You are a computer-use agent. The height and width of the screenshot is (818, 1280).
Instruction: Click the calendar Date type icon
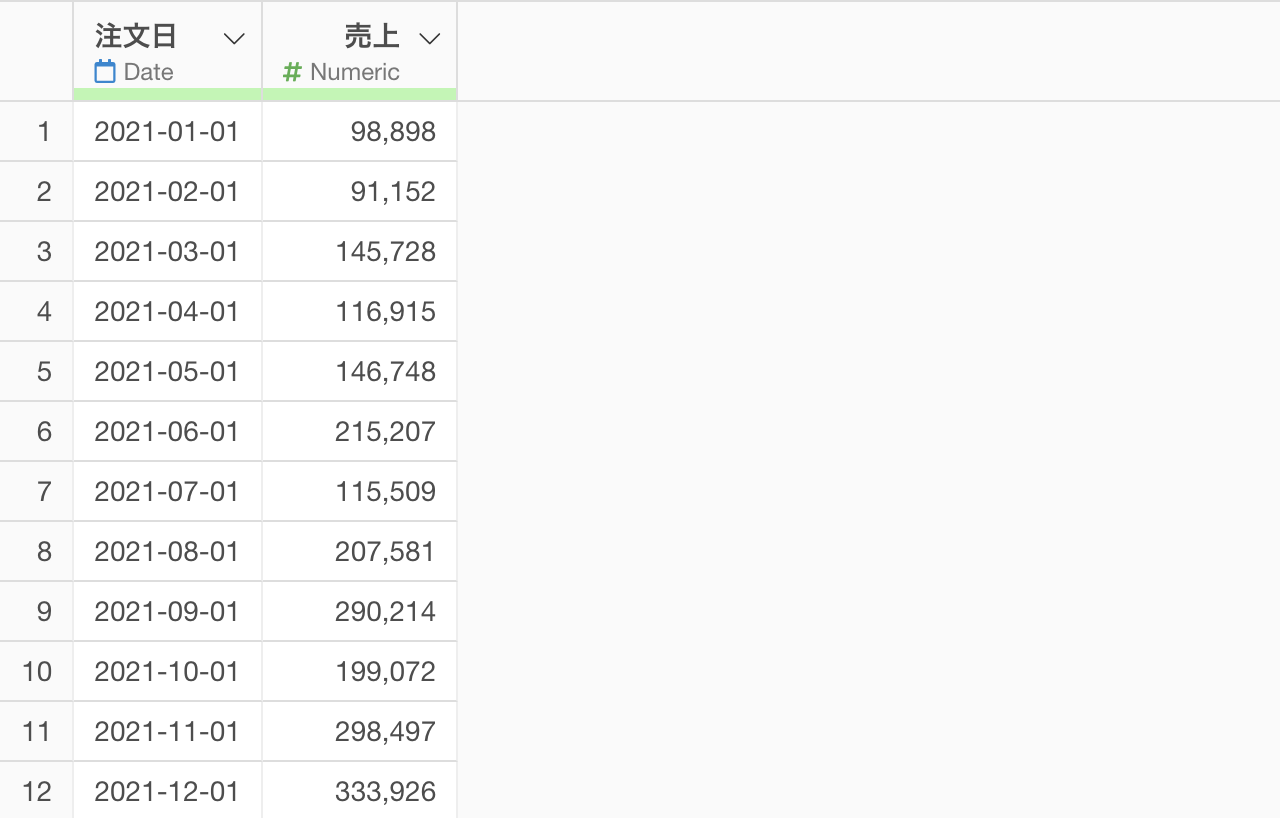[x=105, y=71]
